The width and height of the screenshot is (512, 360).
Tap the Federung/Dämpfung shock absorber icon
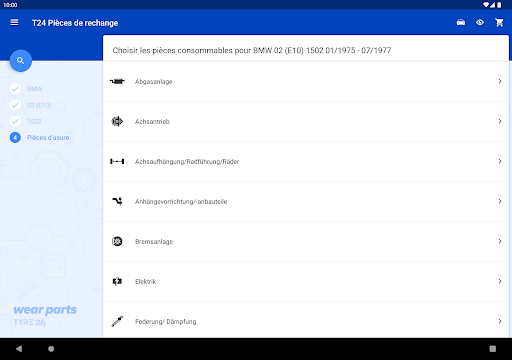[117, 321]
